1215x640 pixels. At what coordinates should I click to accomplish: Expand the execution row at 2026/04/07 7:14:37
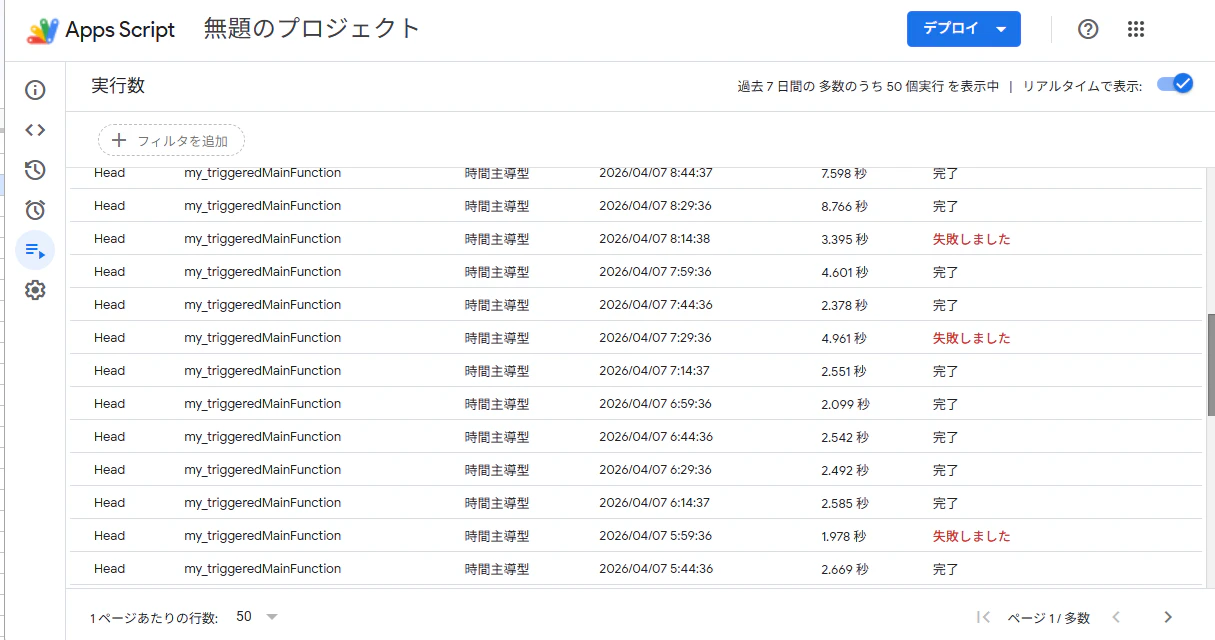point(636,371)
